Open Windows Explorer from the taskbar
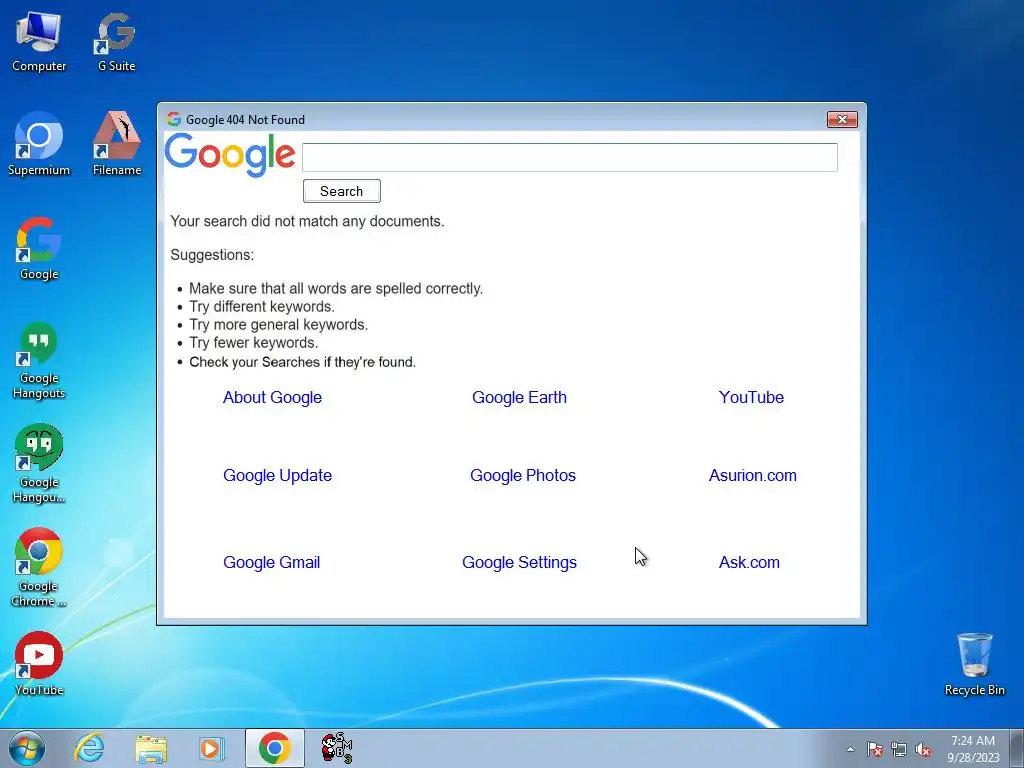 point(151,748)
